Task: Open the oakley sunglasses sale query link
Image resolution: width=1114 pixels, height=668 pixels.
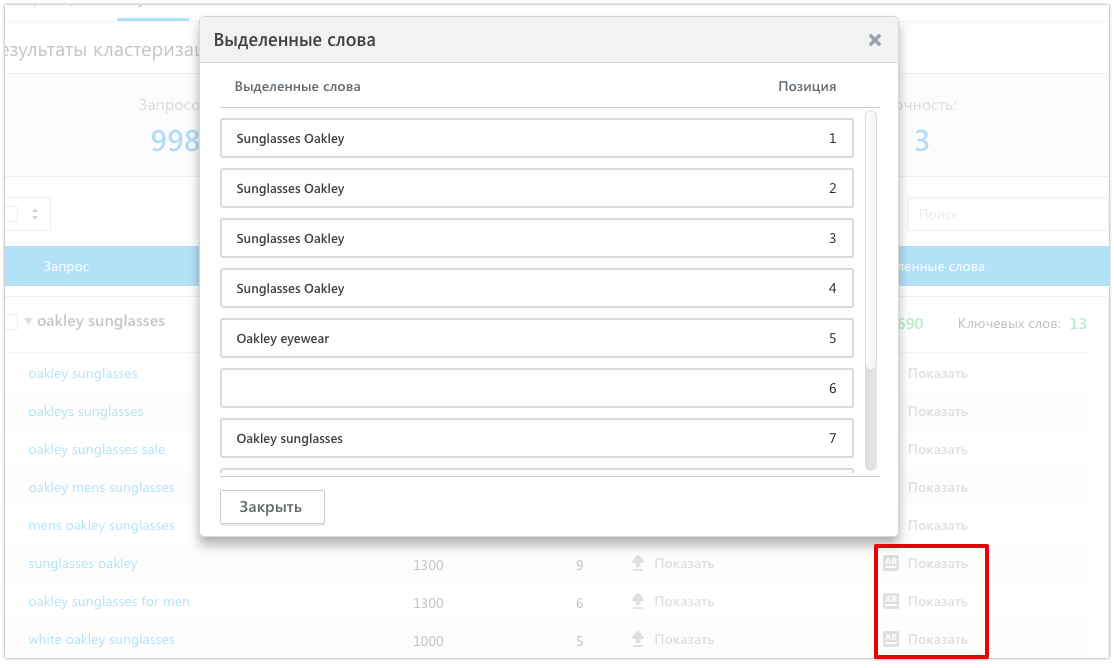Action: (x=97, y=450)
